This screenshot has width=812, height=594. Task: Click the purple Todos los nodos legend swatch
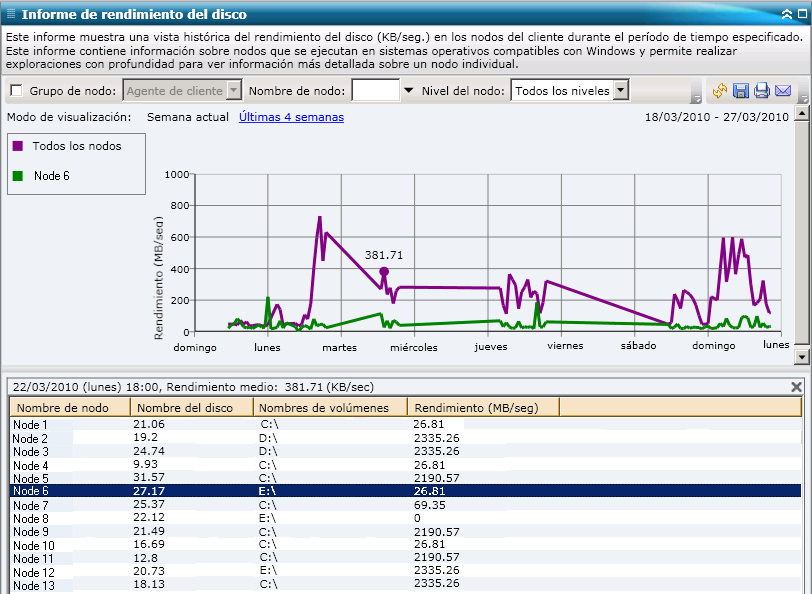18,146
